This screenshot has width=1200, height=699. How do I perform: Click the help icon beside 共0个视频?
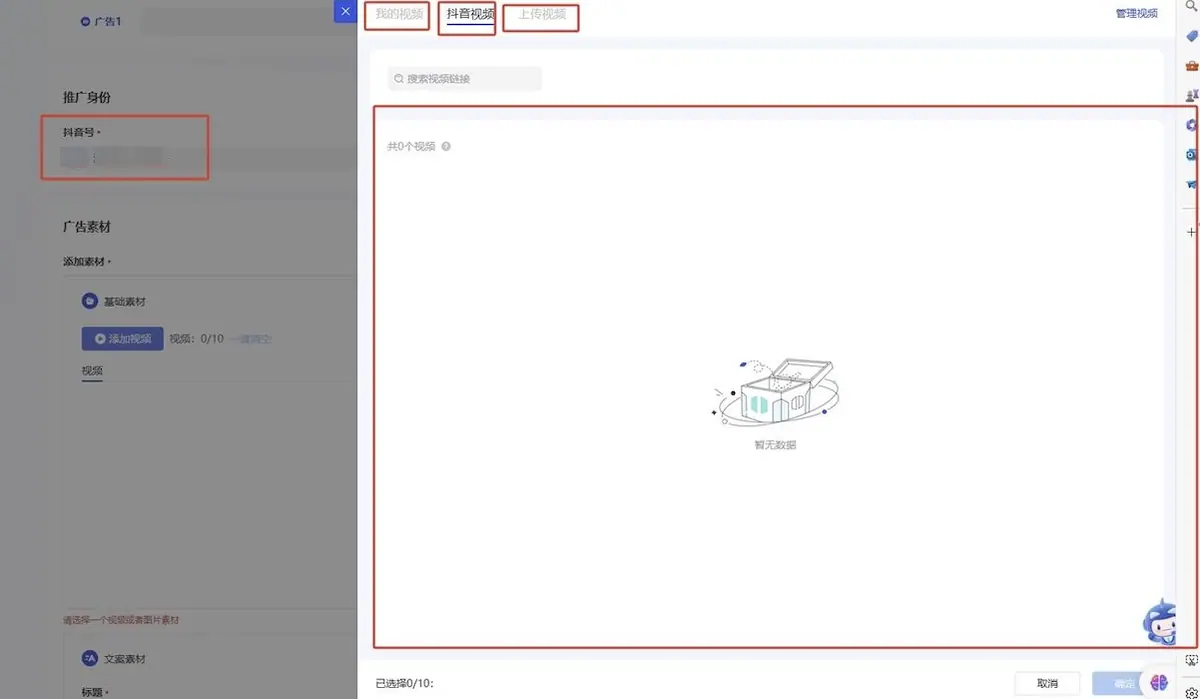pos(446,147)
